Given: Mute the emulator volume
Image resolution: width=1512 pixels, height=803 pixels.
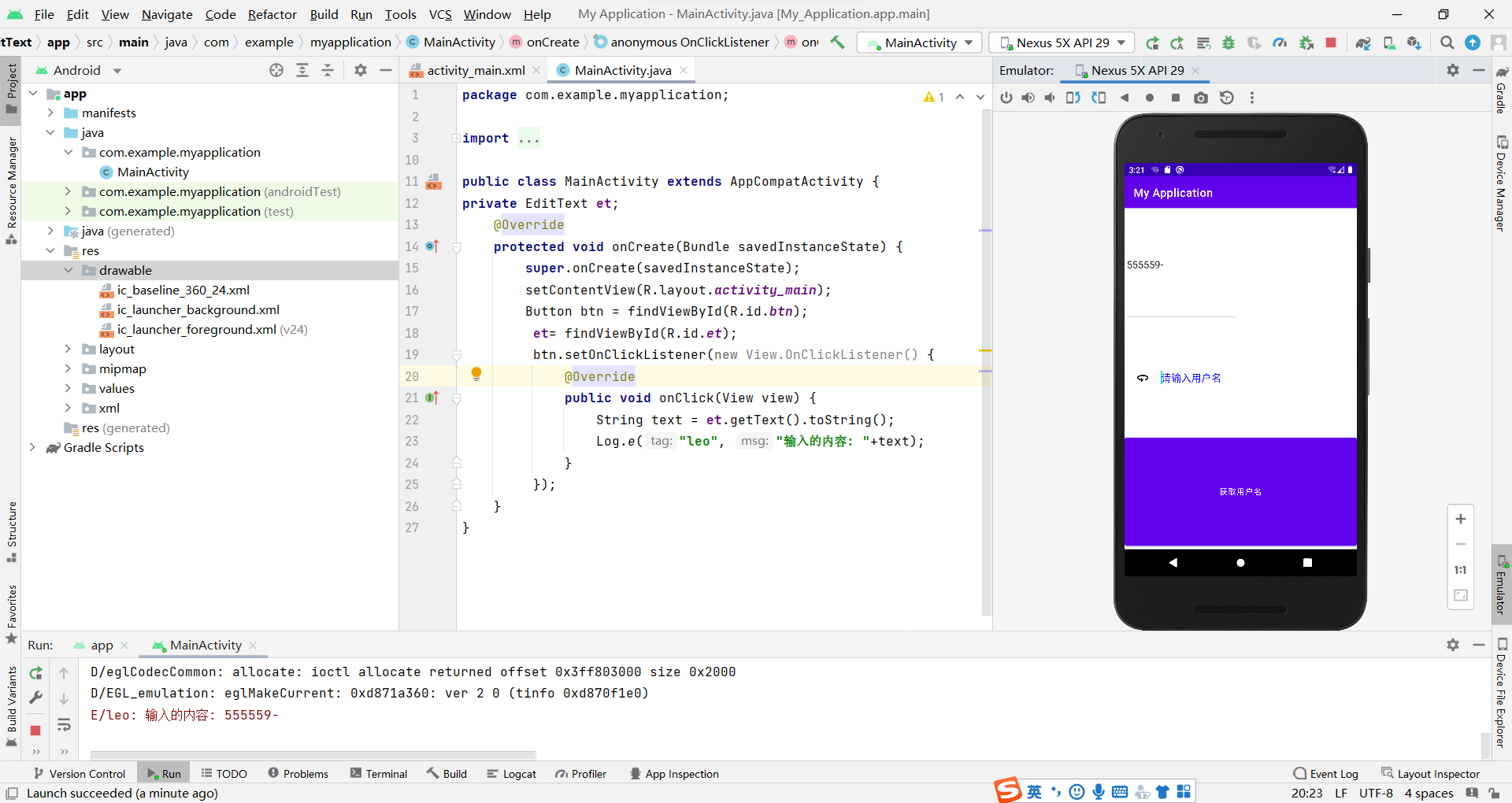Looking at the screenshot, I should [x=1050, y=98].
